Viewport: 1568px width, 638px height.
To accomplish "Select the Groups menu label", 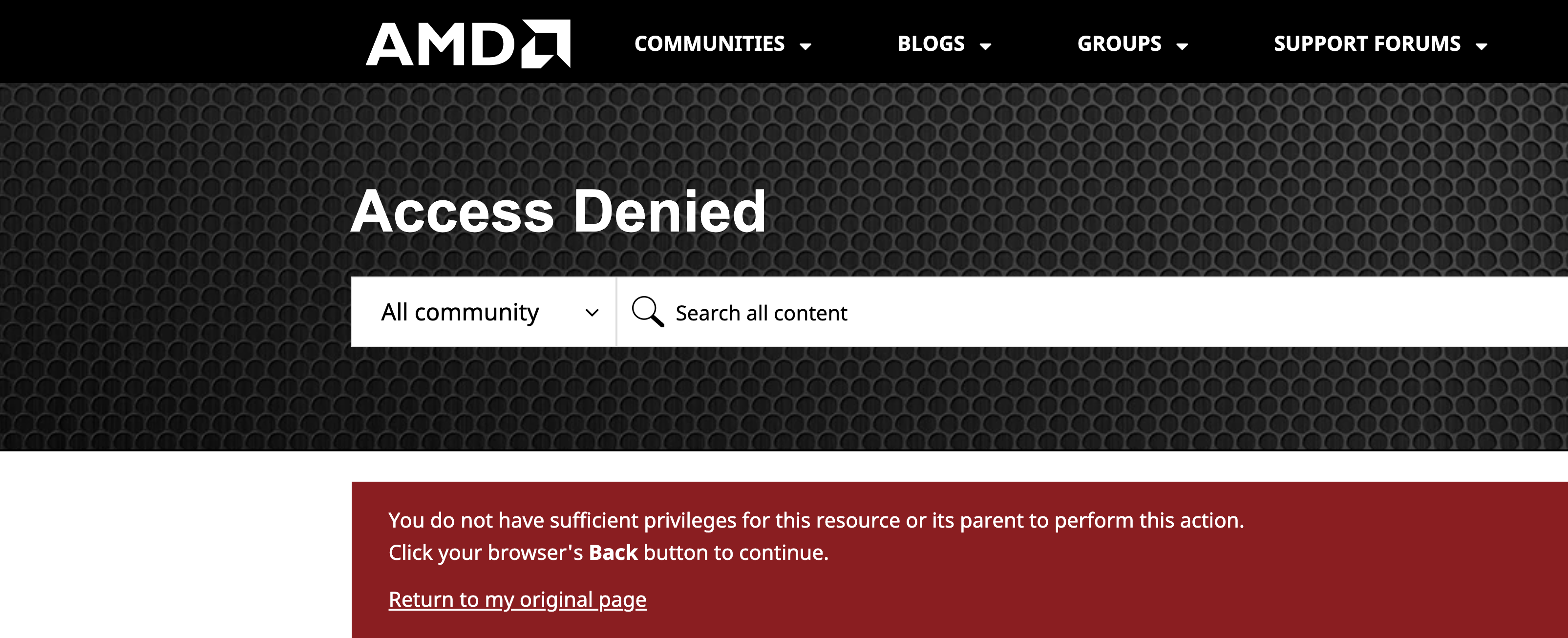I will [x=1119, y=44].
